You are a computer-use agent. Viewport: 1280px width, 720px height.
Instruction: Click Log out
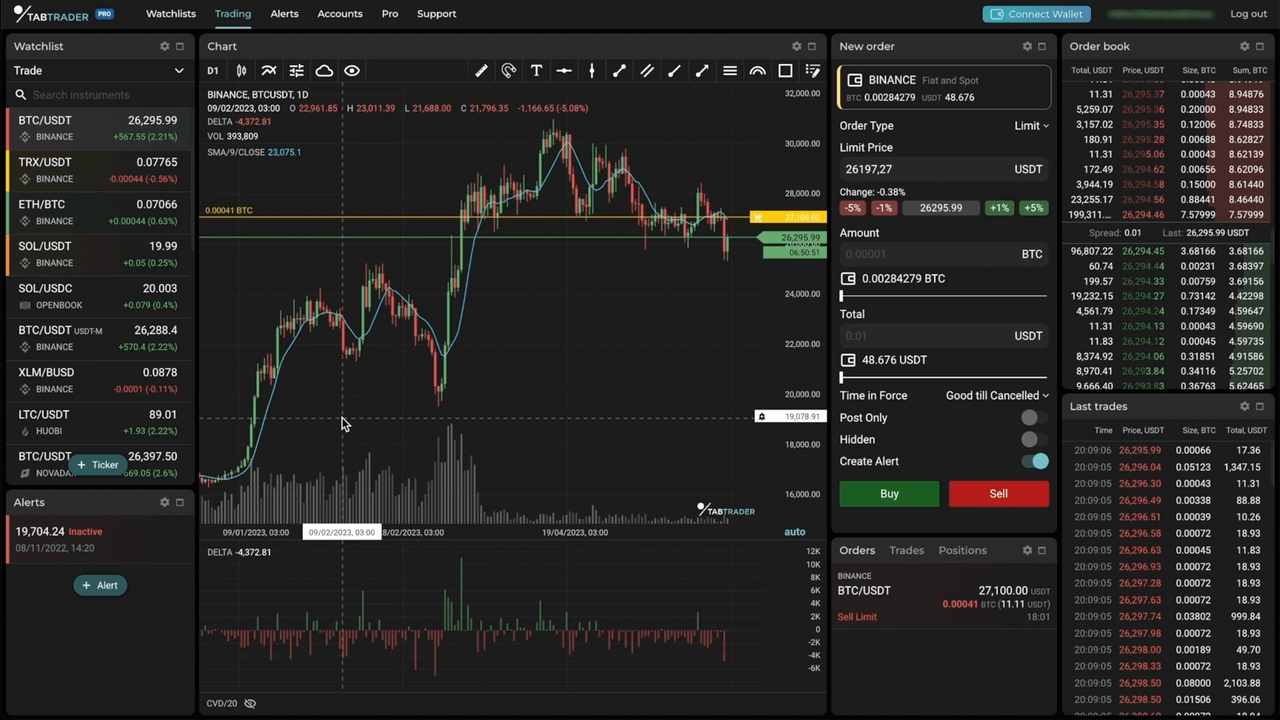[x=1248, y=14]
